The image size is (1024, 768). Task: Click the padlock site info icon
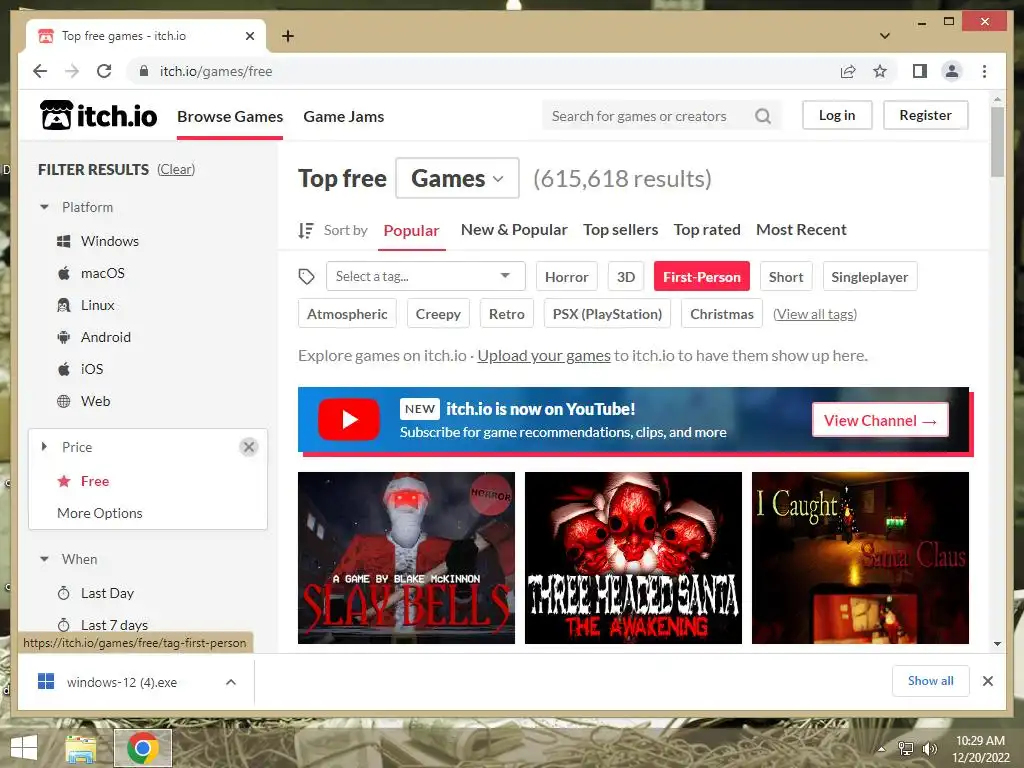coord(144,71)
